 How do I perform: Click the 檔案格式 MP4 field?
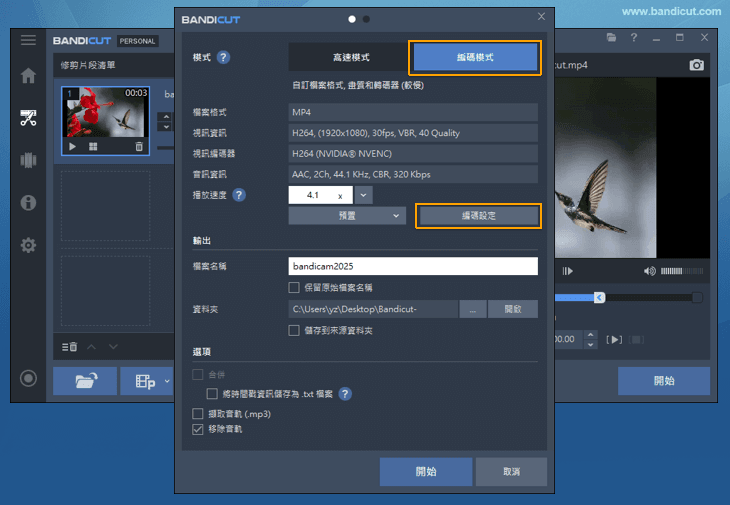point(413,112)
